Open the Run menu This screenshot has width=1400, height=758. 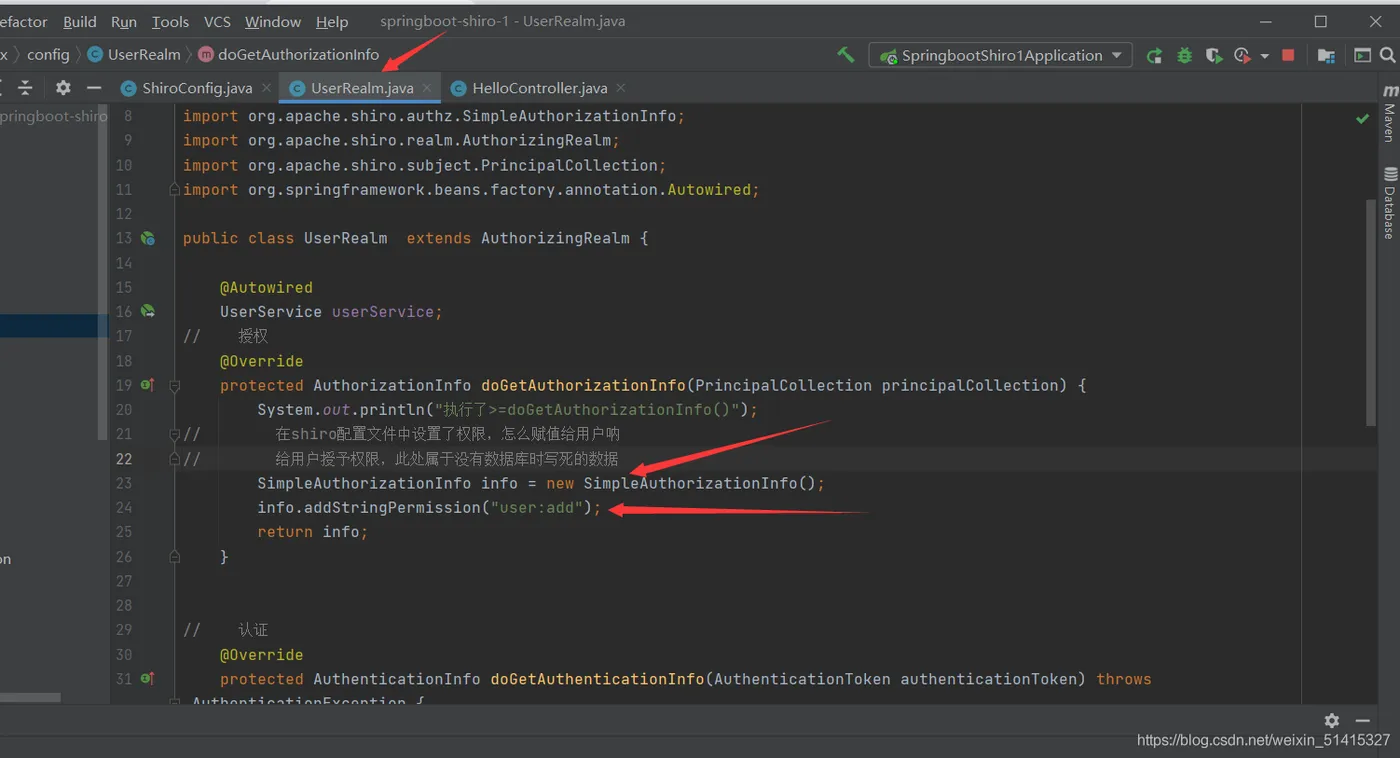[x=124, y=21]
